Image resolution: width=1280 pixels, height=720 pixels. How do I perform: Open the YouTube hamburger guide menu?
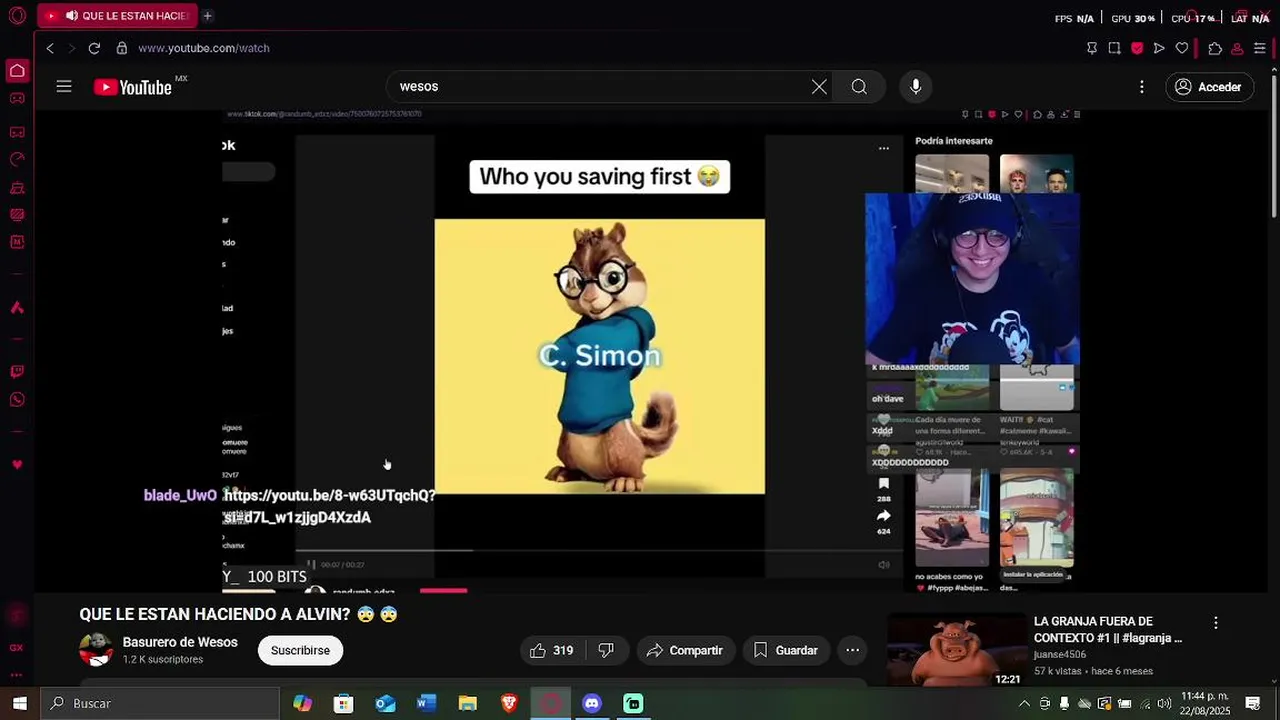pyautogui.click(x=64, y=87)
